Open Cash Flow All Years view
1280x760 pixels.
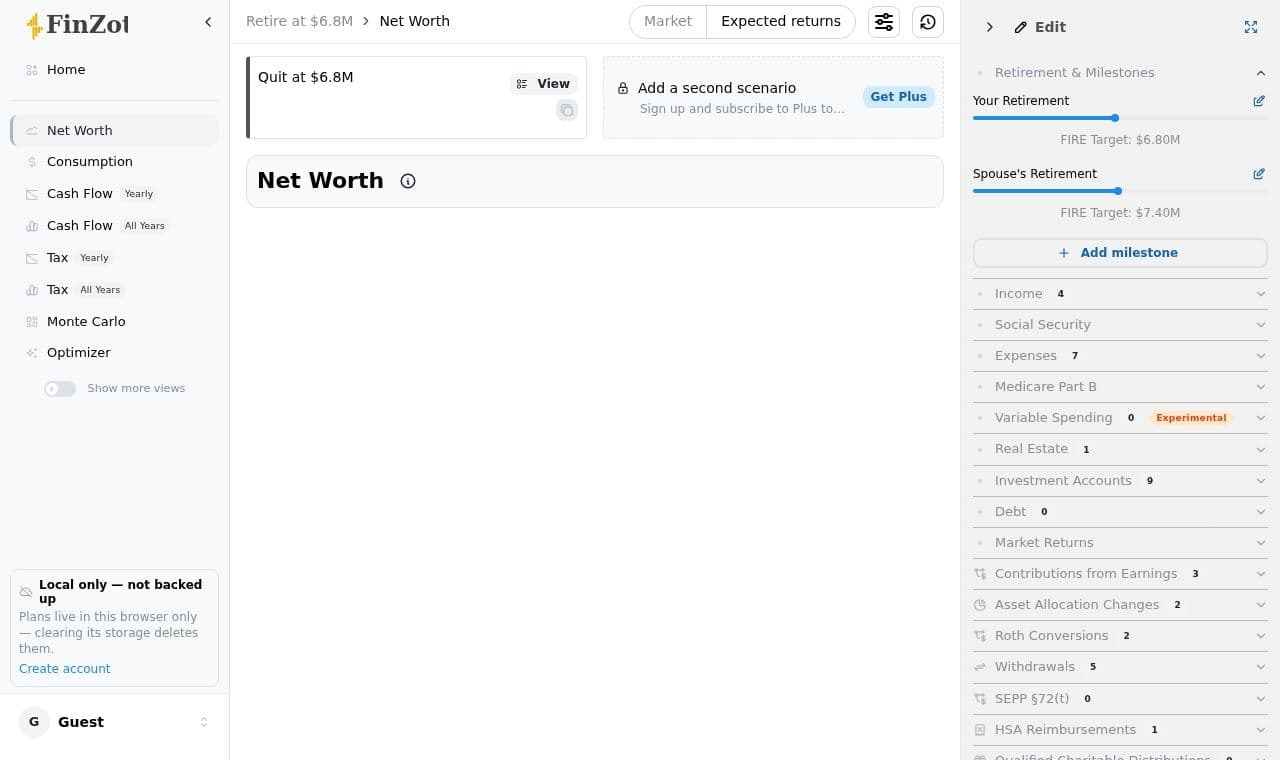114,226
